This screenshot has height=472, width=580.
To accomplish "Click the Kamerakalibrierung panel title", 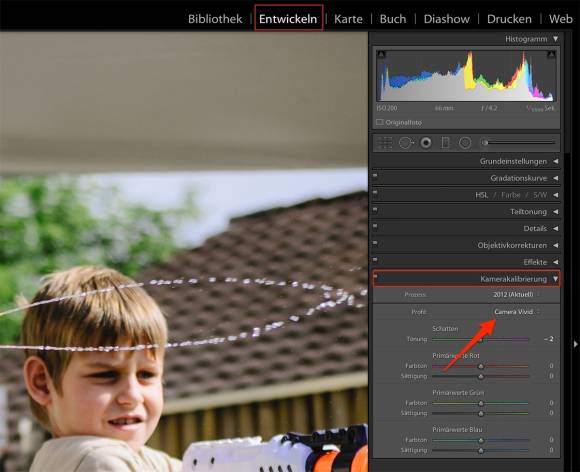I will coord(513,279).
